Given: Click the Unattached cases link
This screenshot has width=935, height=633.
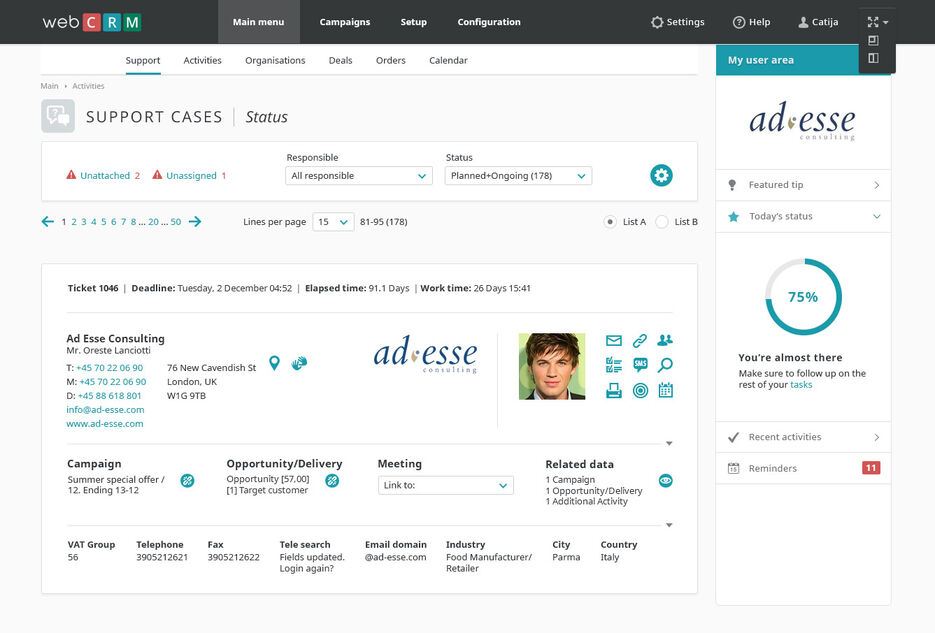Looking at the screenshot, I should pyautogui.click(x=105, y=175).
